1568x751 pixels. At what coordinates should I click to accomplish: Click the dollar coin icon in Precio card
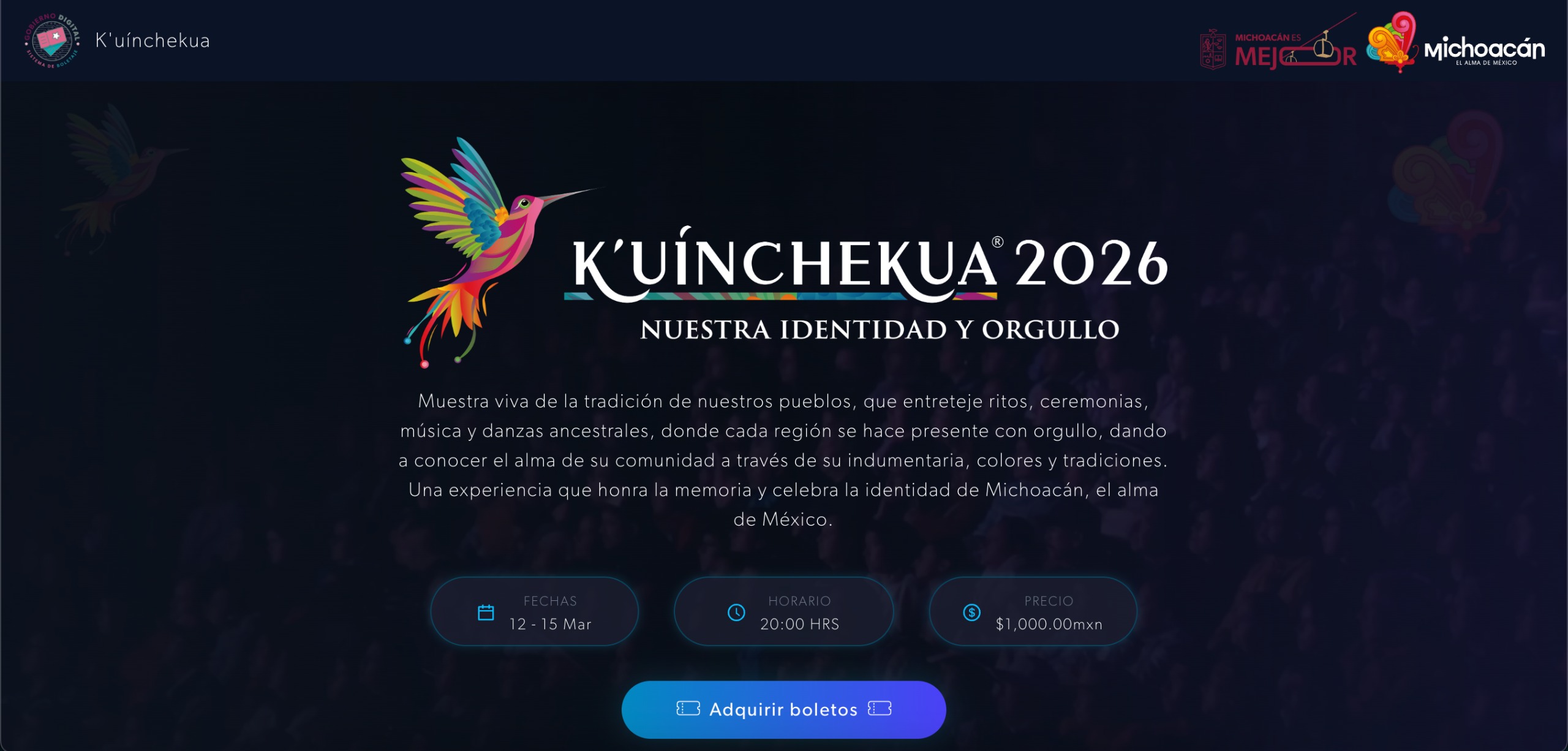click(x=971, y=613)
